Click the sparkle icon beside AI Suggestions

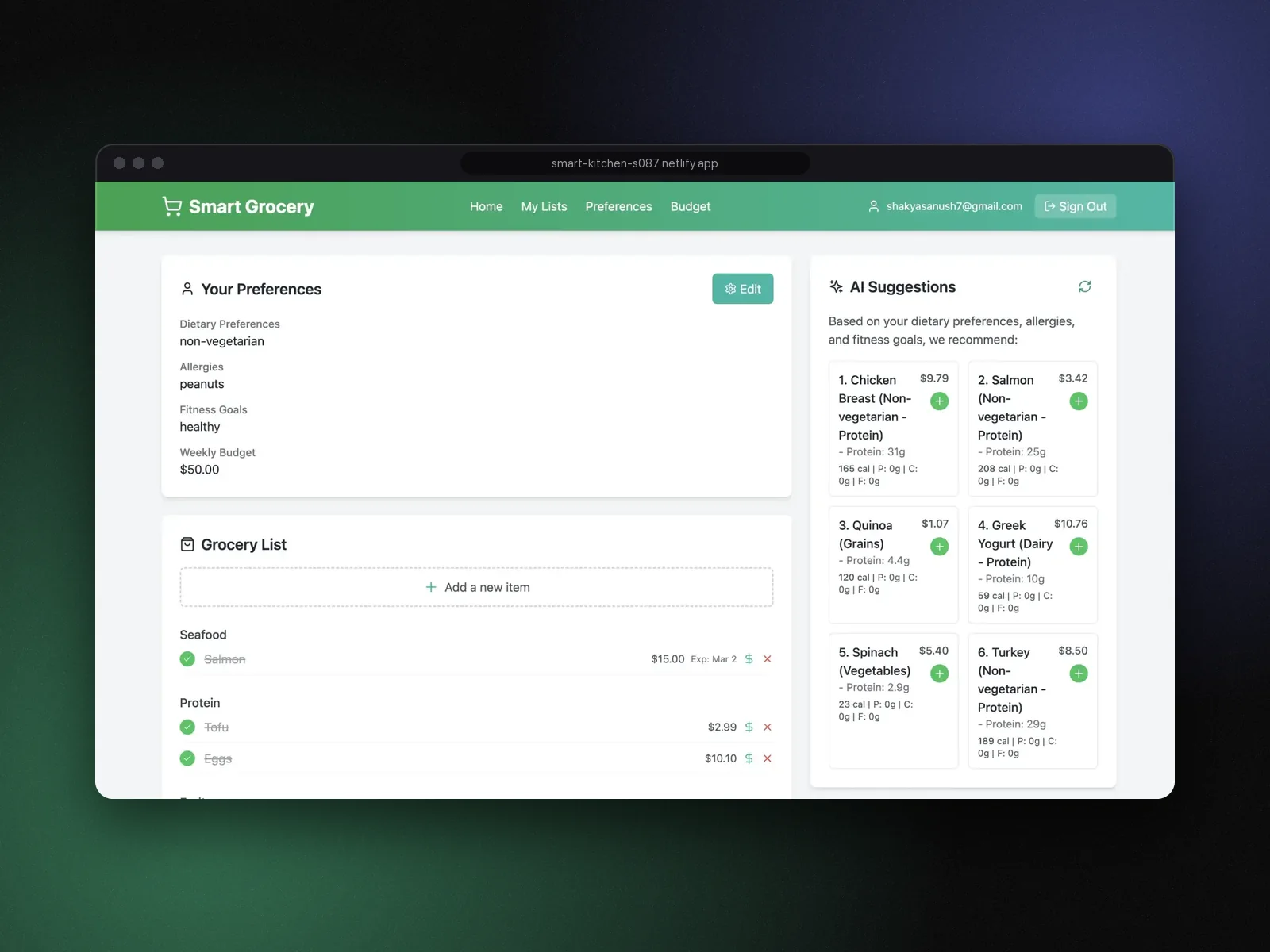[836, 286]
